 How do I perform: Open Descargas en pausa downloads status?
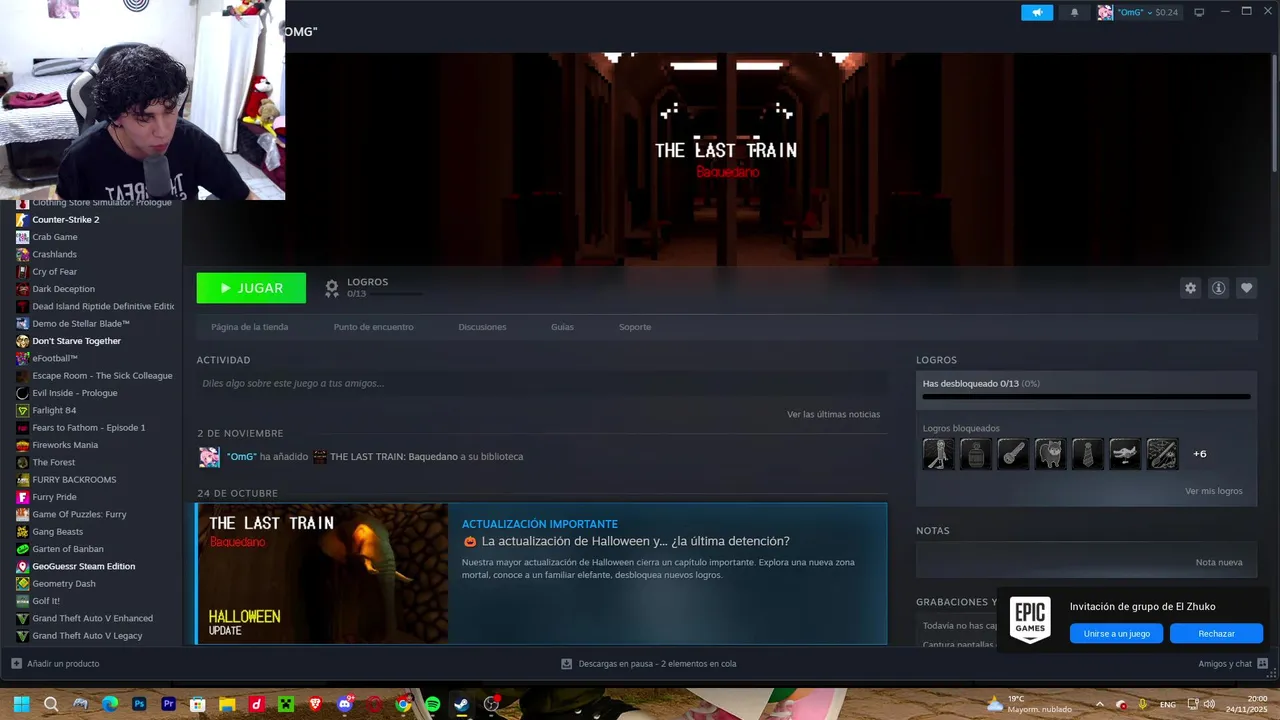[648, 663]
